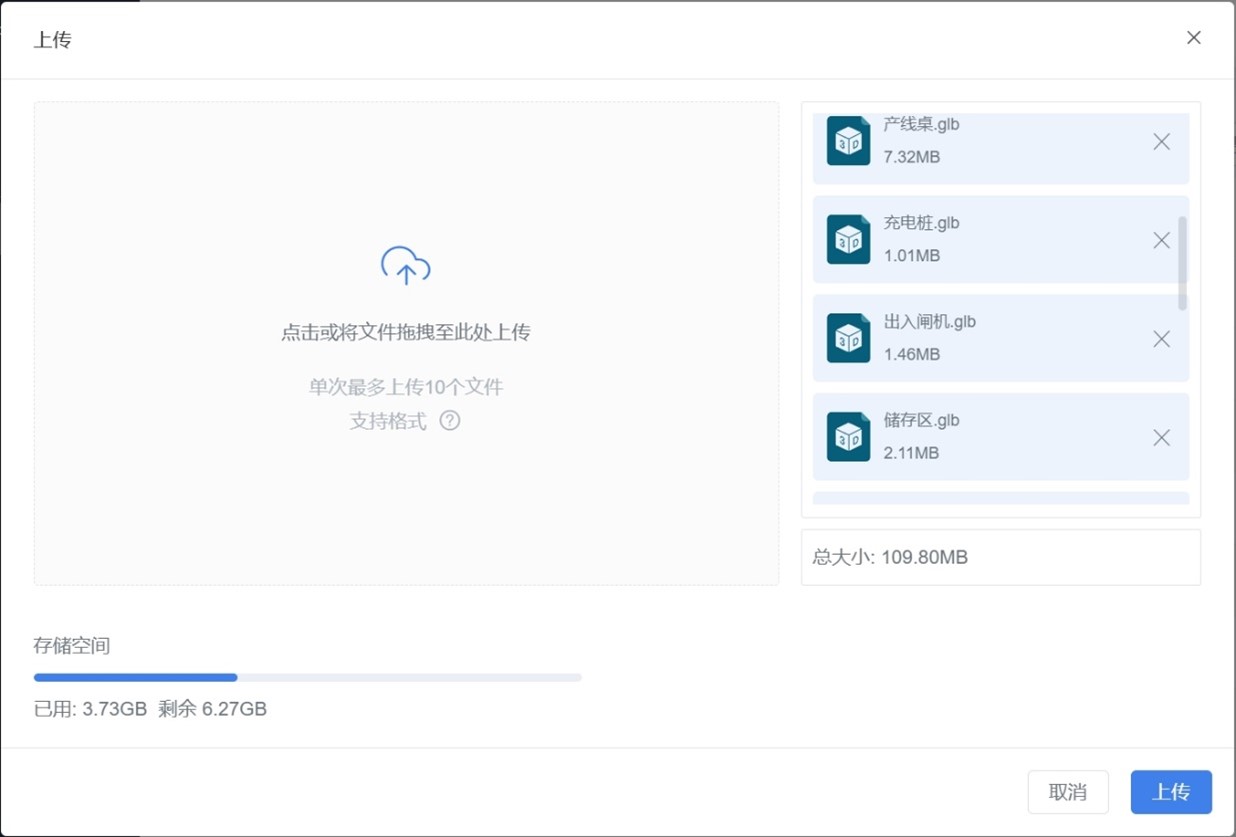Click the 3D file icon of 充电桩.glb
The height and width of the screenshot is (837, 1236).
pyautogui.click(x=848, y=240)
